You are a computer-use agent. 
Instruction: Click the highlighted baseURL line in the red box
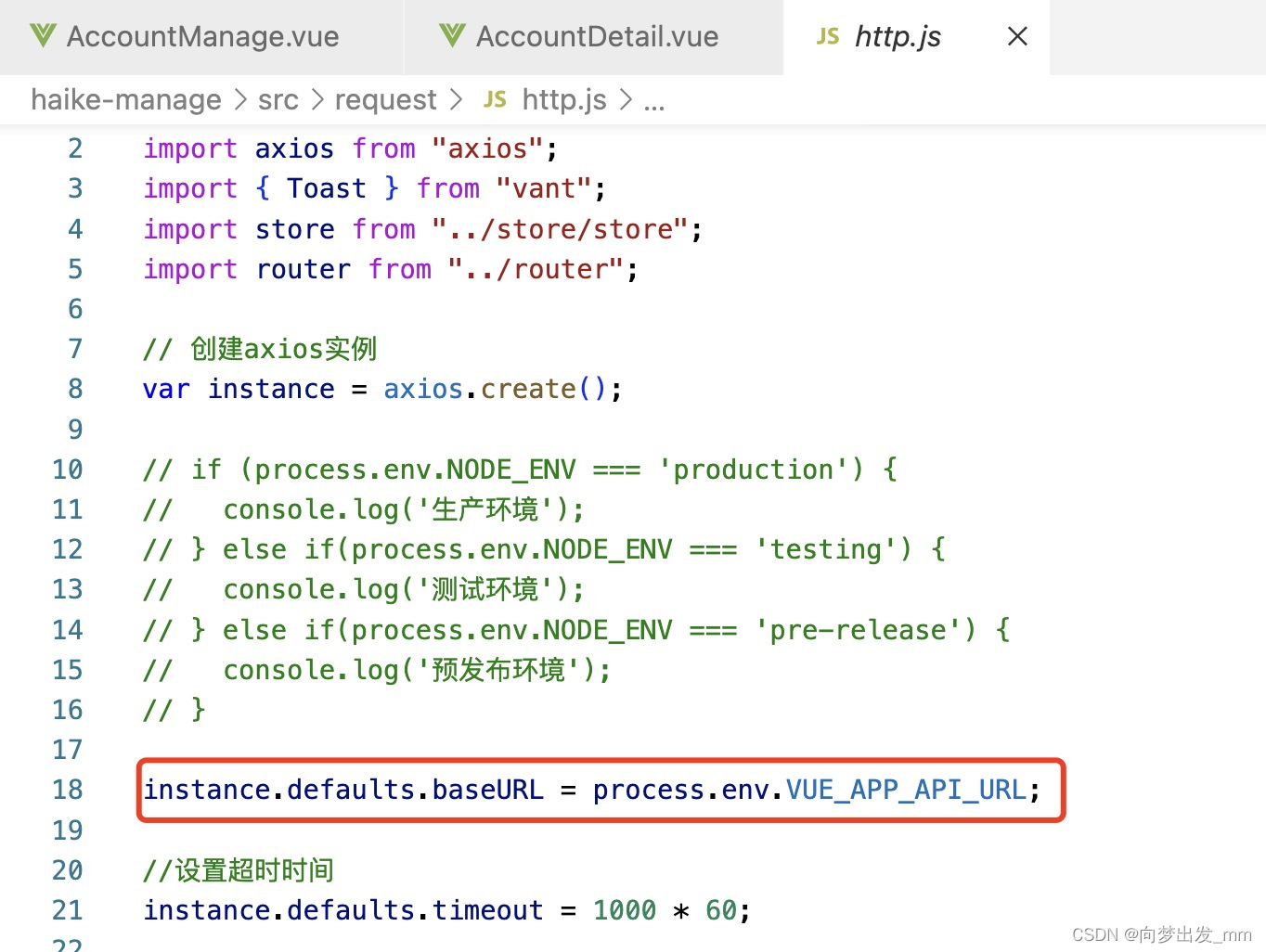(x=594, y=790)
